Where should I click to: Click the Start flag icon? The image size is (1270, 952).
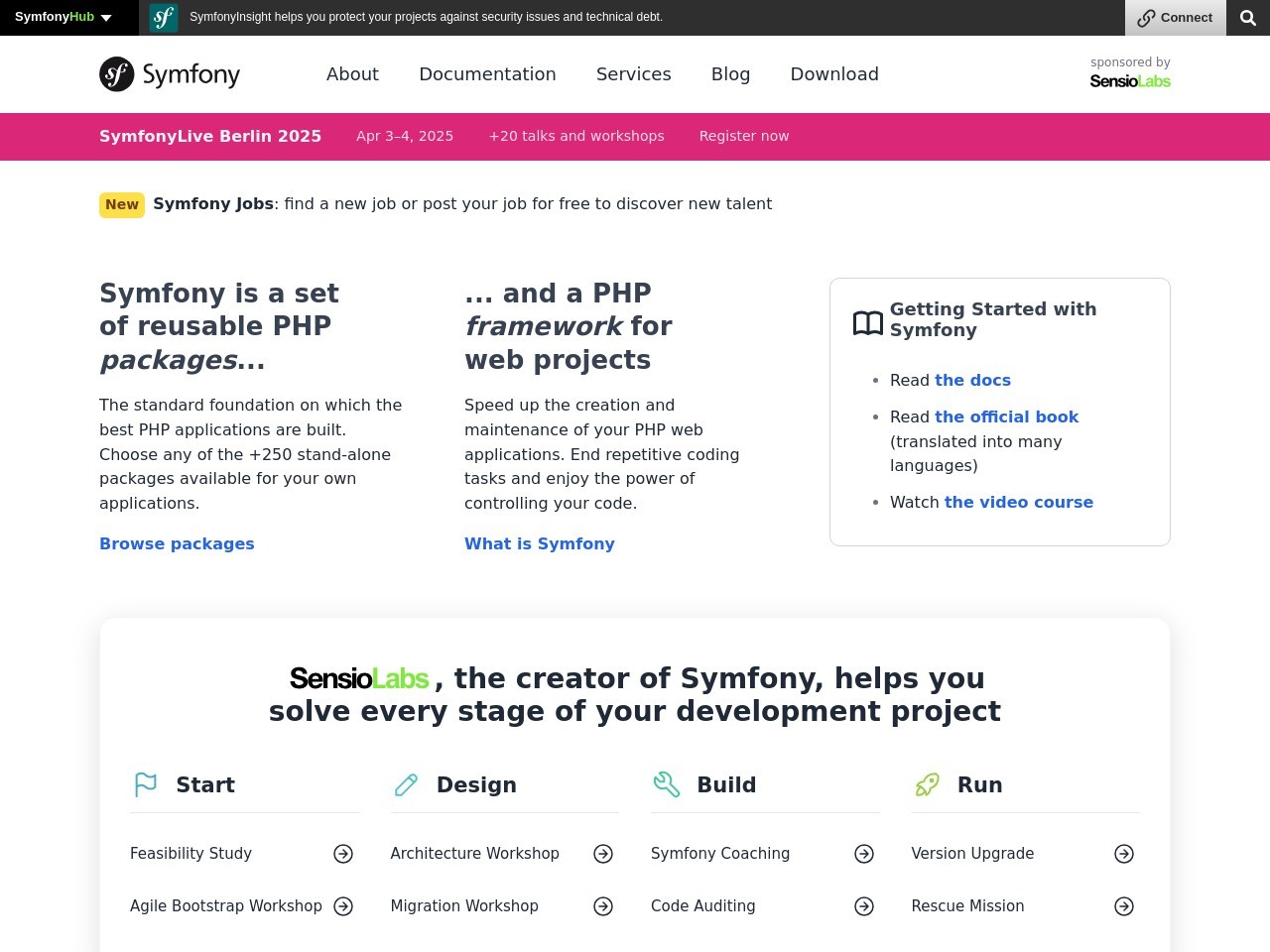146,784
